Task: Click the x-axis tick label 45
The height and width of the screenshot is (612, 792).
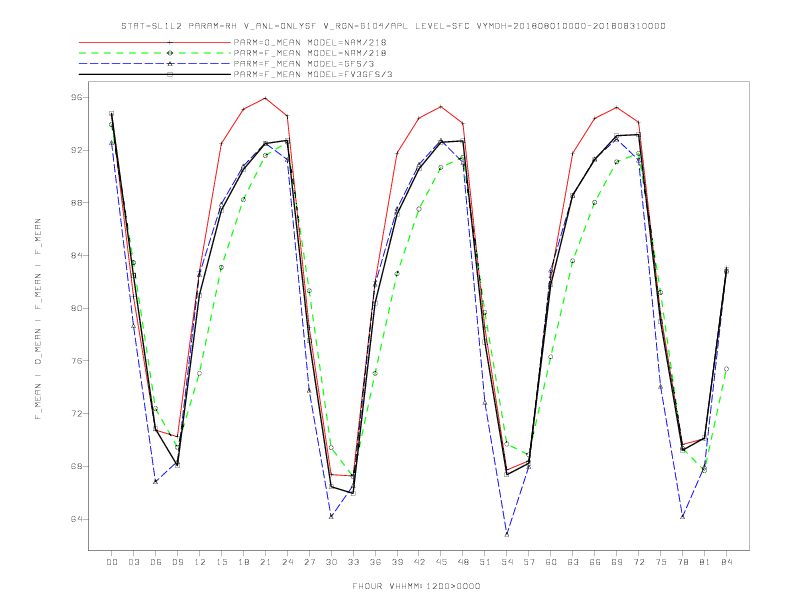Action: coord(441,562)
